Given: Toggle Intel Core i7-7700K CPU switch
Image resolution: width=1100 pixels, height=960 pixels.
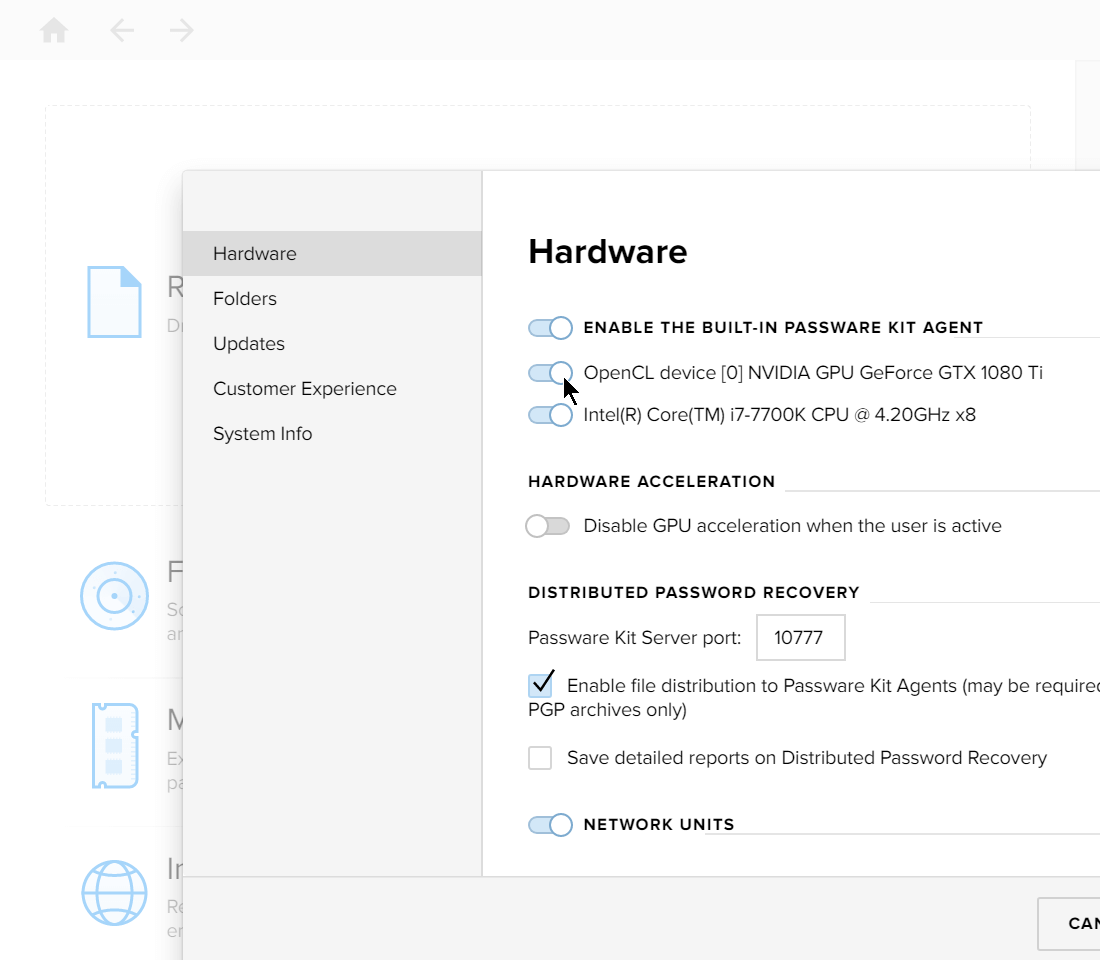Looking at the screenshot, I should [550, 415].
